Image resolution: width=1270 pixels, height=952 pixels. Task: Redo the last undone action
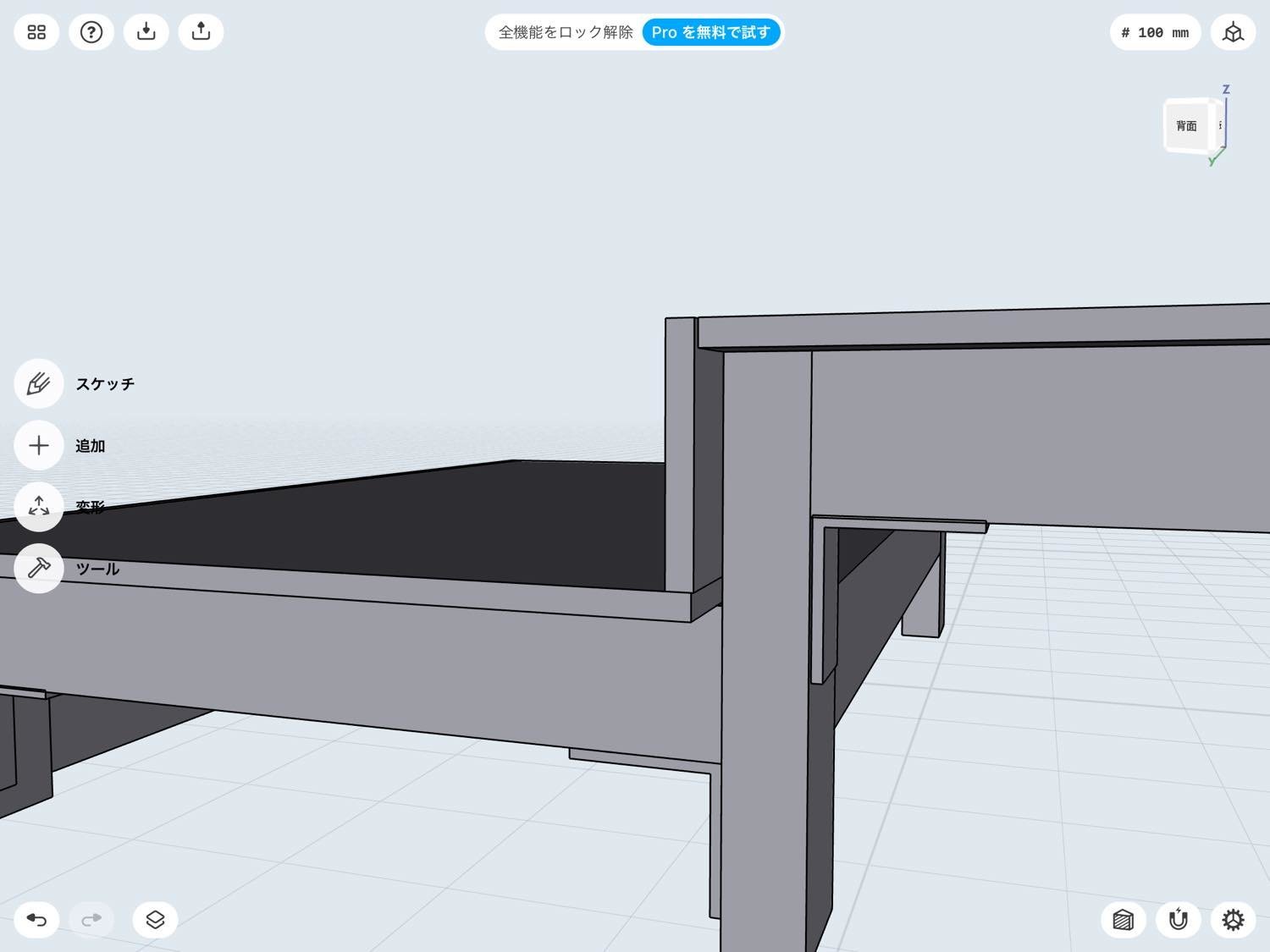91,920
